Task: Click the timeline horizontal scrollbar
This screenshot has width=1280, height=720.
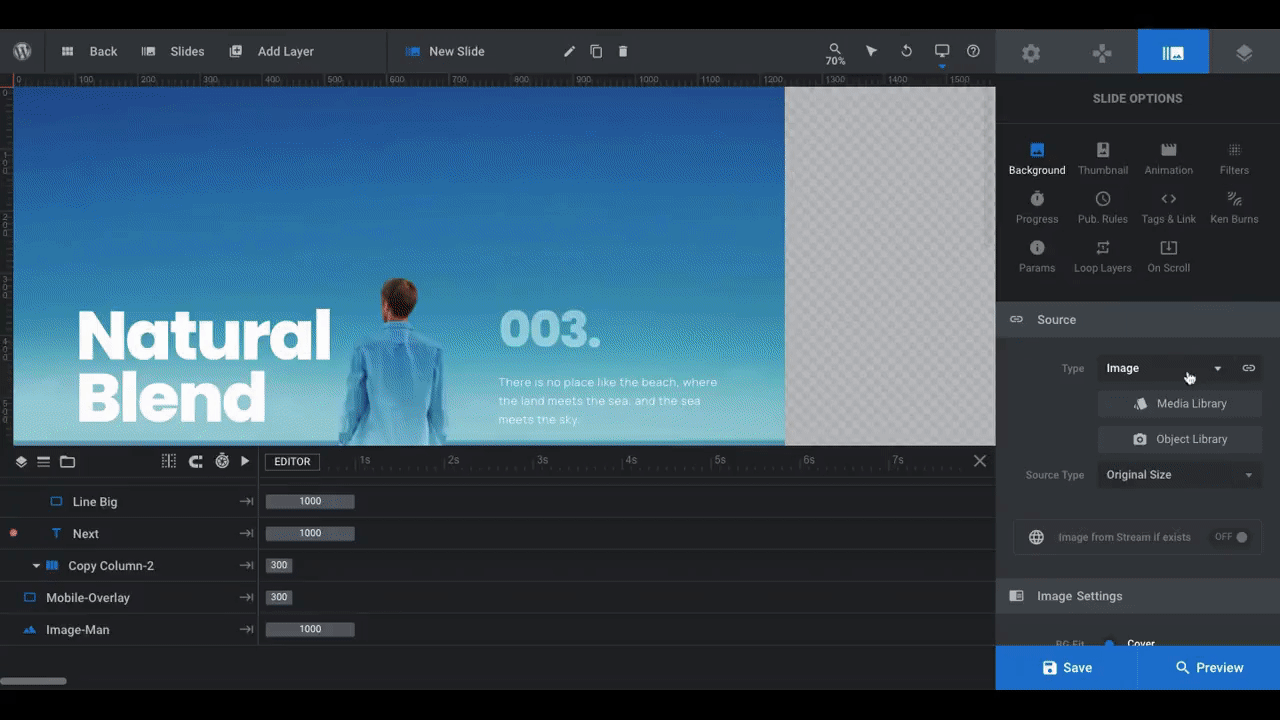Action: coord(33,681)
